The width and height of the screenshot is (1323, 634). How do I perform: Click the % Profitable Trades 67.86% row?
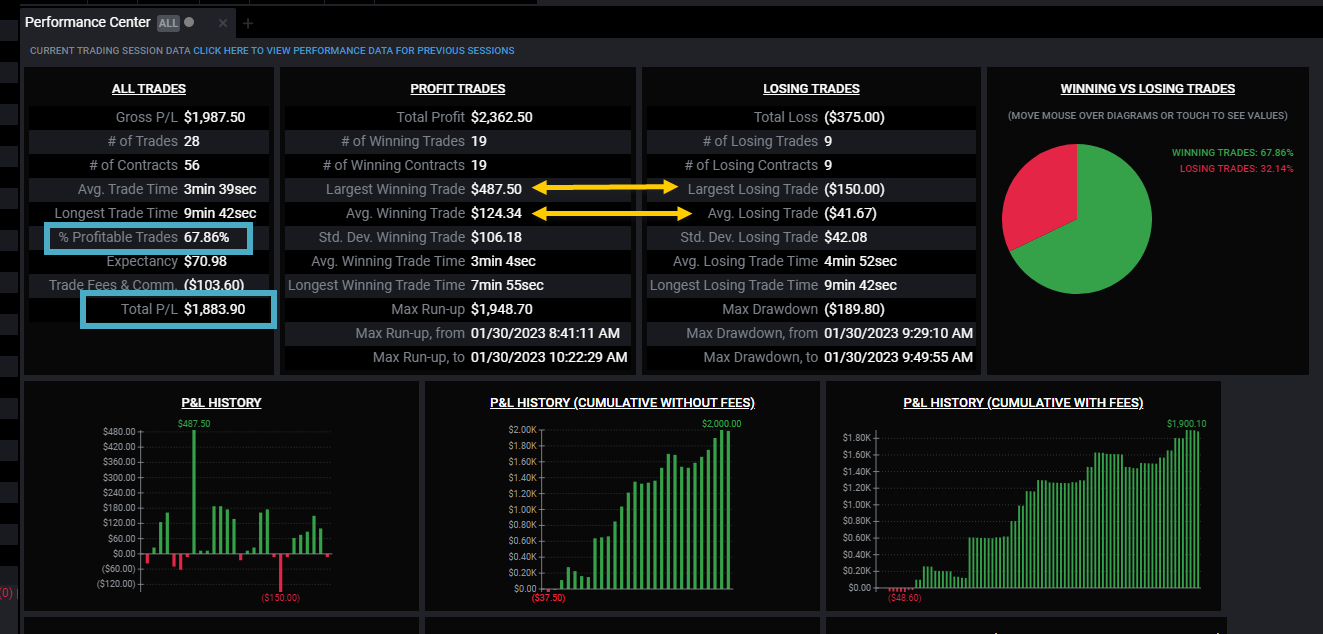pyautogui.click(x=149, y=237)
